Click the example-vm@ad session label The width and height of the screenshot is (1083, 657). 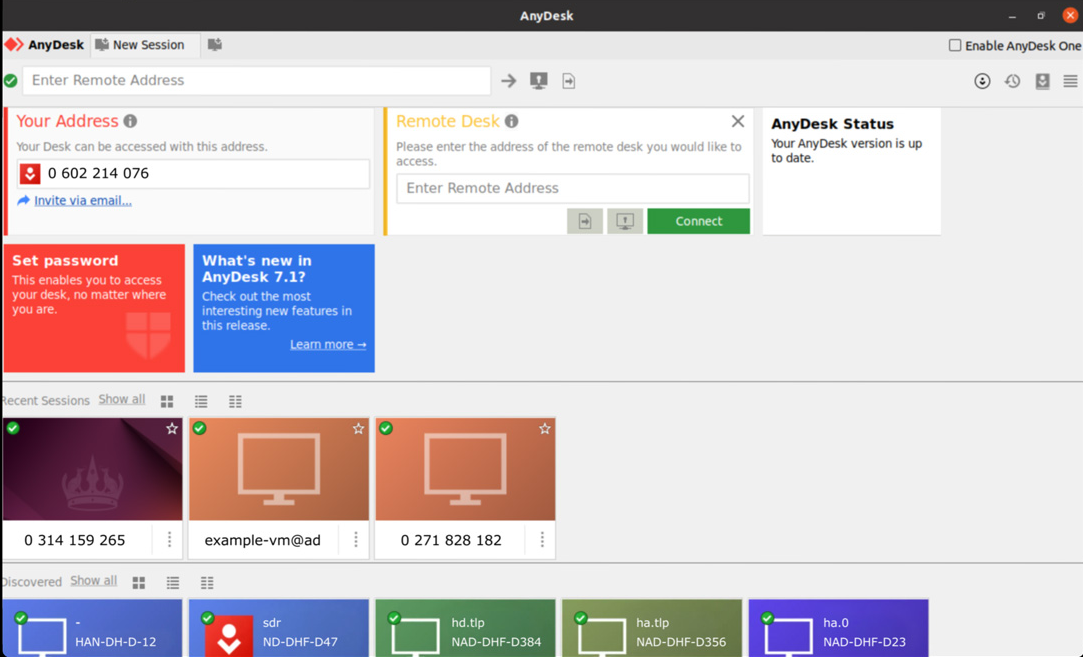[x=262, y=540]
